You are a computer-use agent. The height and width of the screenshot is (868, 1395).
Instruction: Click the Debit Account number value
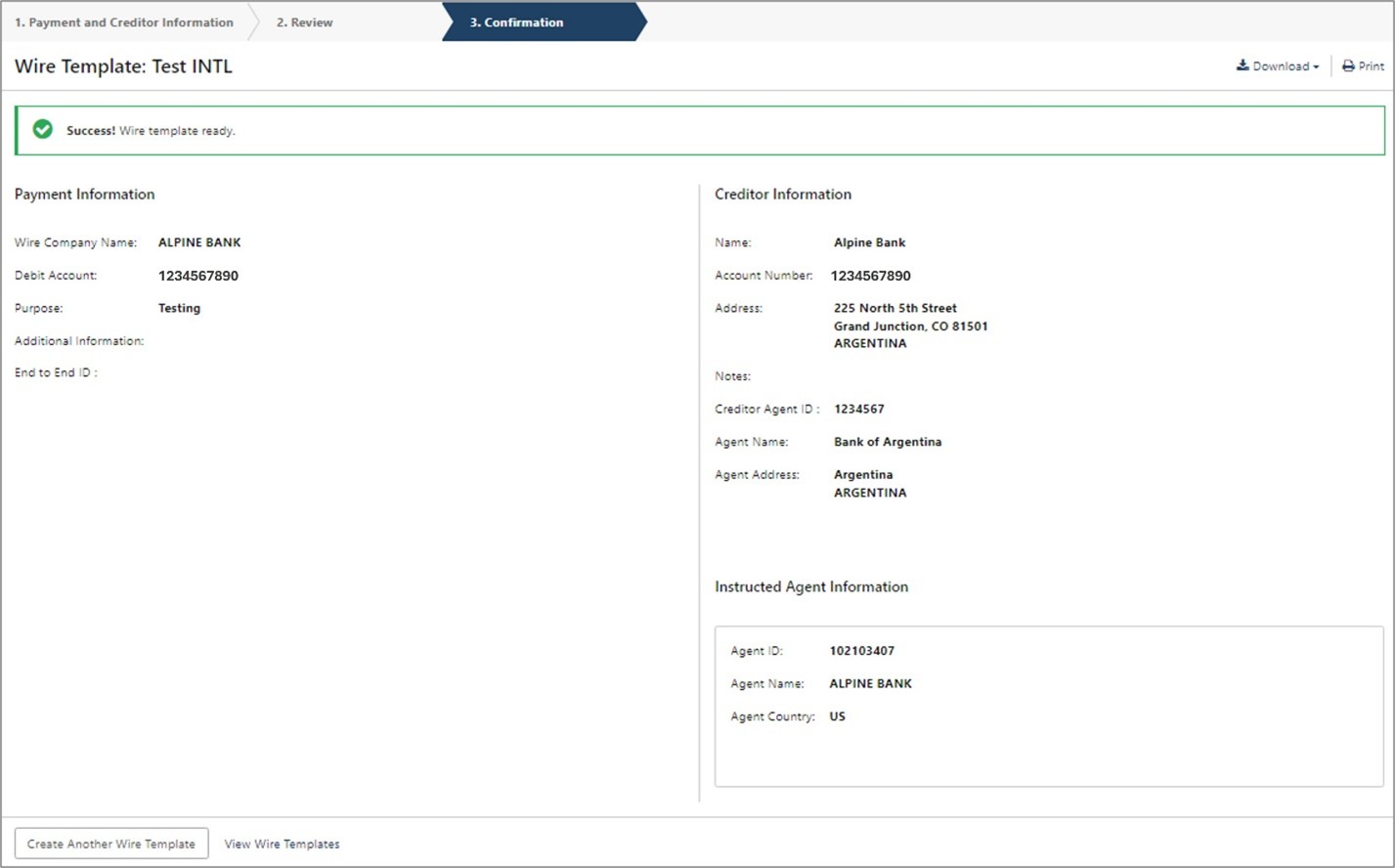click(198, 276)
